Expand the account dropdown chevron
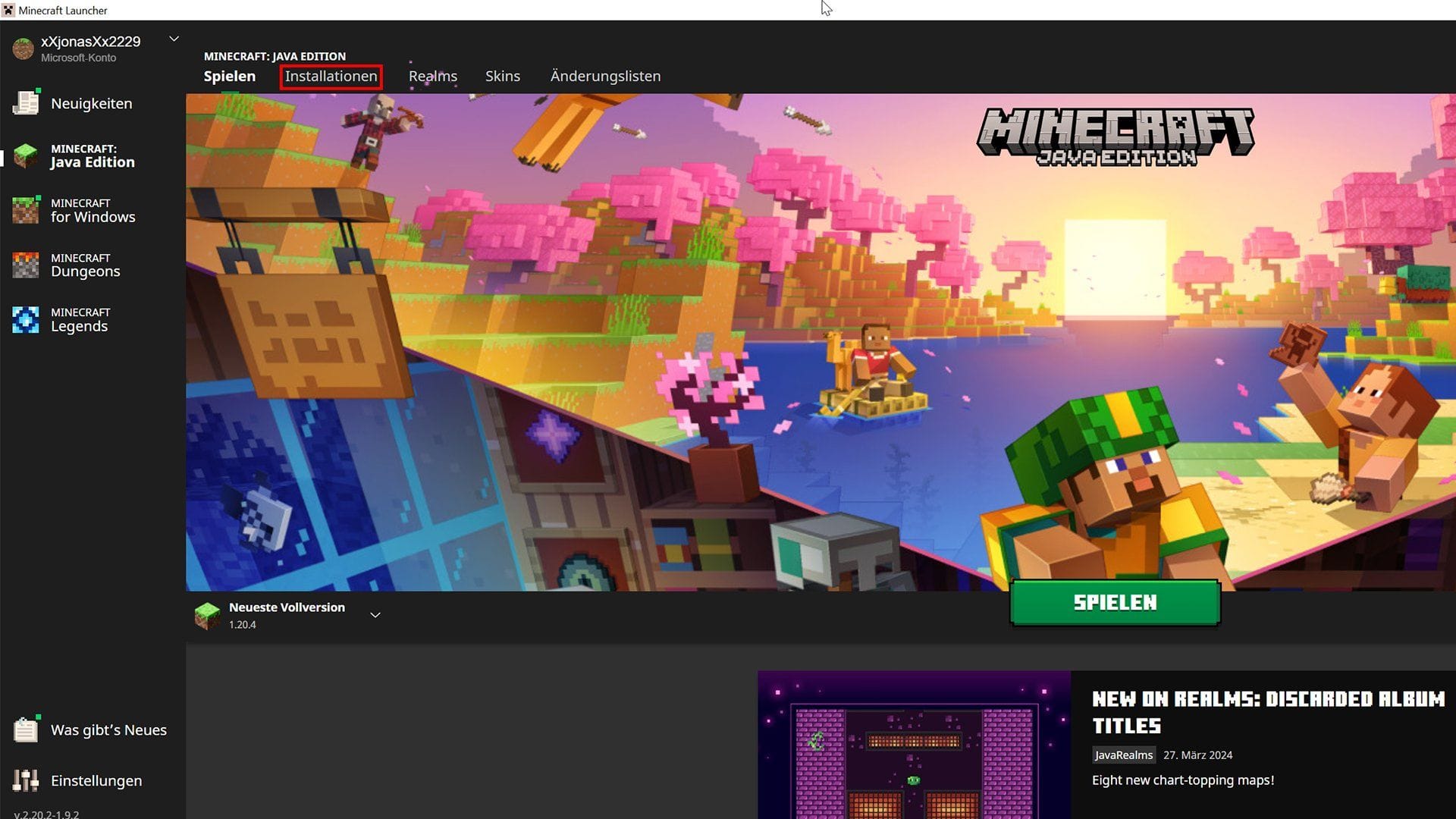 (x=174, y=39)
